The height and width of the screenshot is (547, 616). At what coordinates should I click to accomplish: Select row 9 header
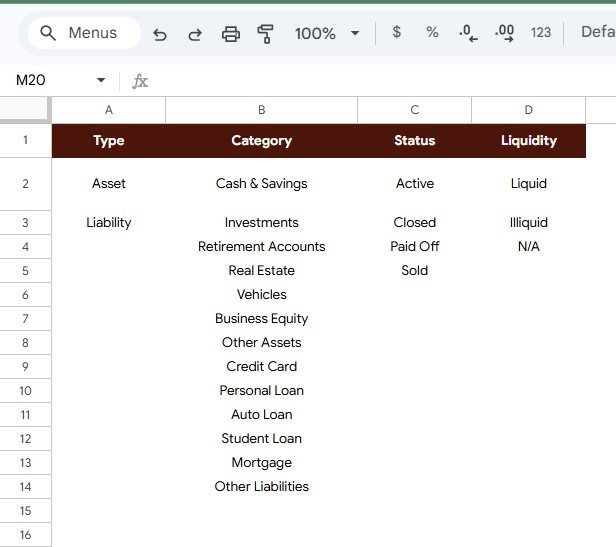click(25, 367)
